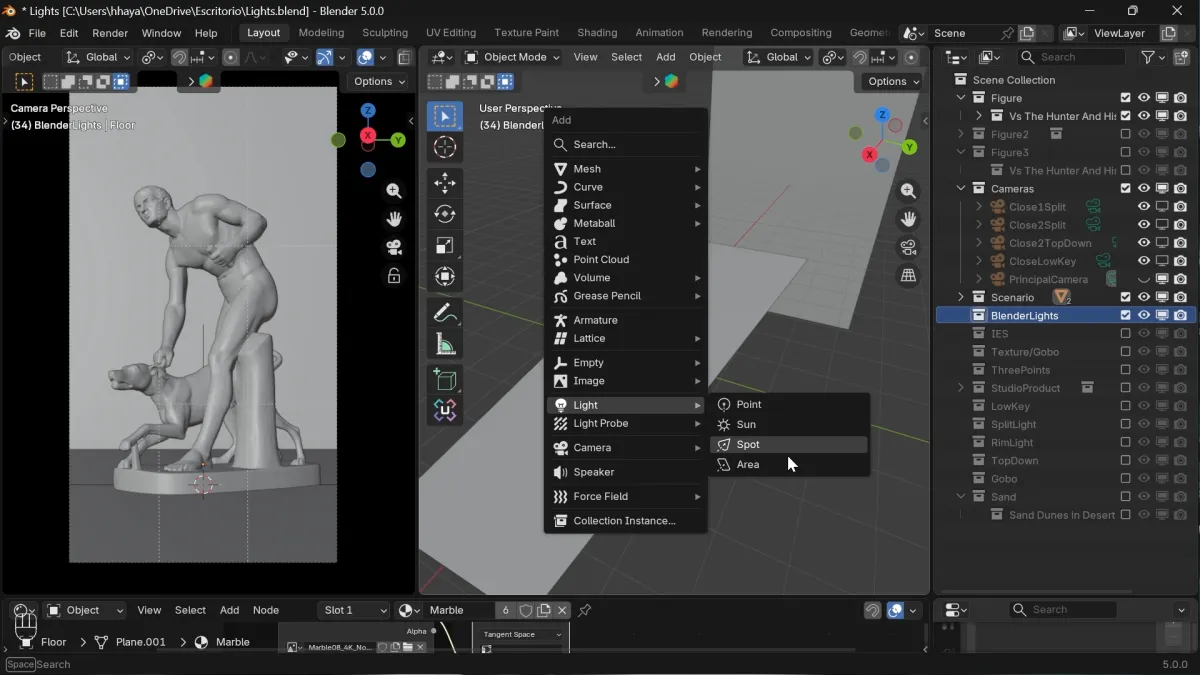Click Plane.001 in node editor breadcrumb
Screen dimensions: 1200x675
click(140, 642)
